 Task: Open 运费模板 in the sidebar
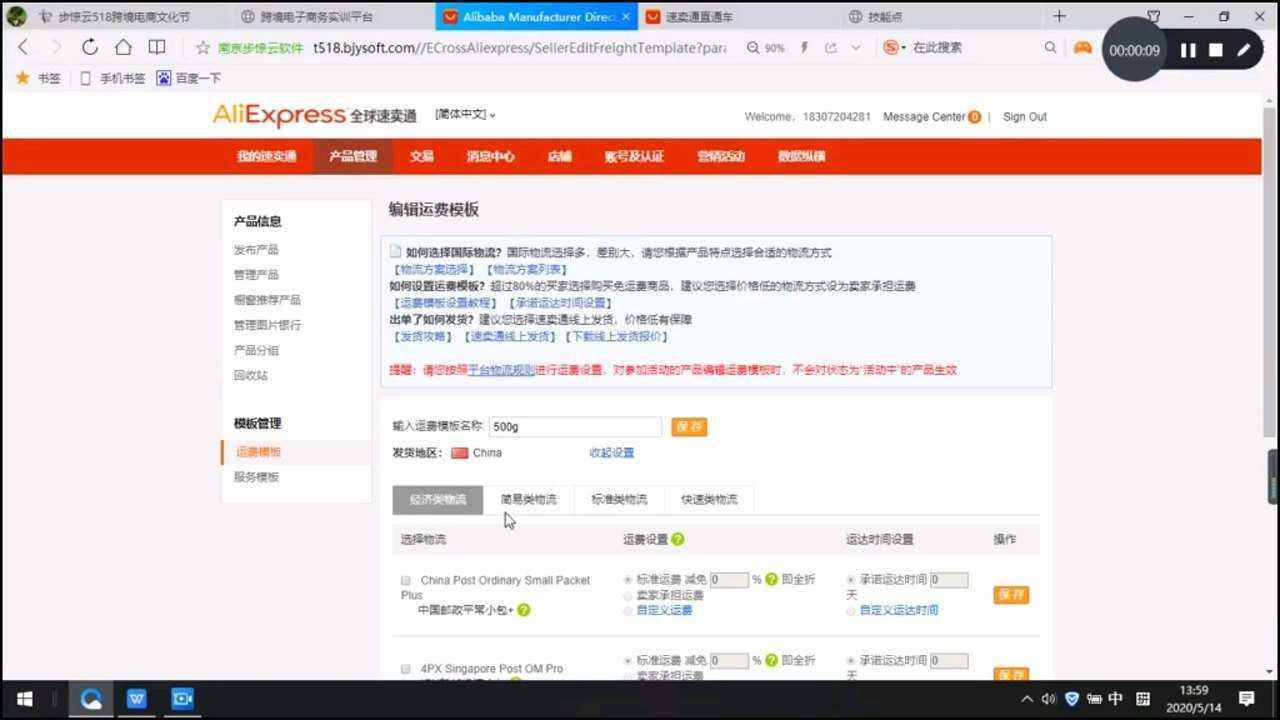(x=258, y=452)
